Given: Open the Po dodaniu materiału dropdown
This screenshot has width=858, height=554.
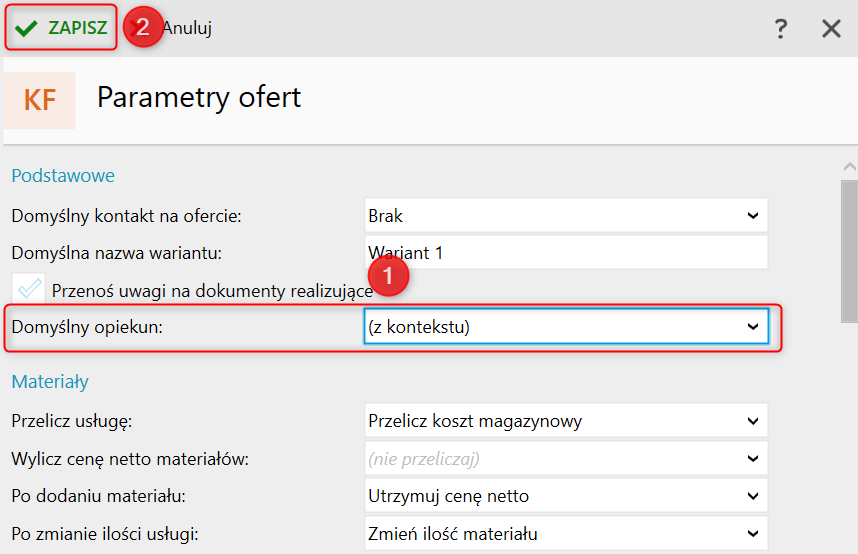Looking at the screenshot, I should tap(566, 496).
